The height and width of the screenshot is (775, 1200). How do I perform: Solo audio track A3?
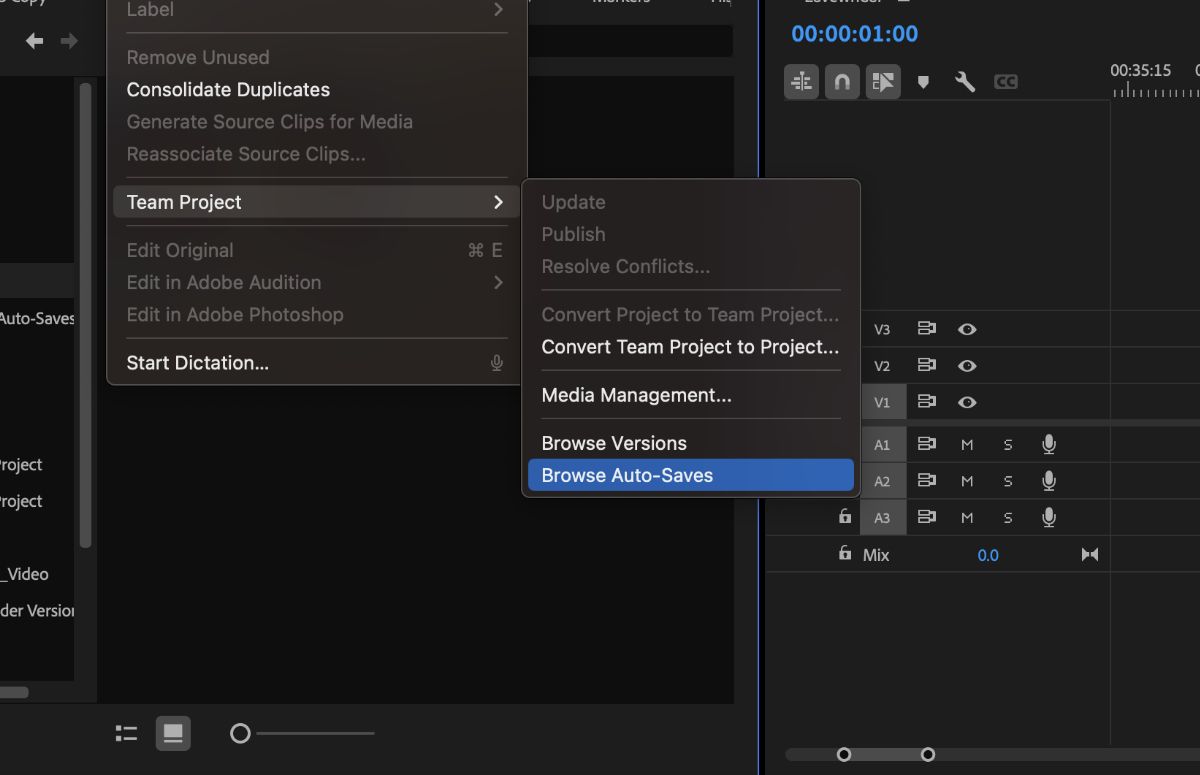(x=1007, y=517)
